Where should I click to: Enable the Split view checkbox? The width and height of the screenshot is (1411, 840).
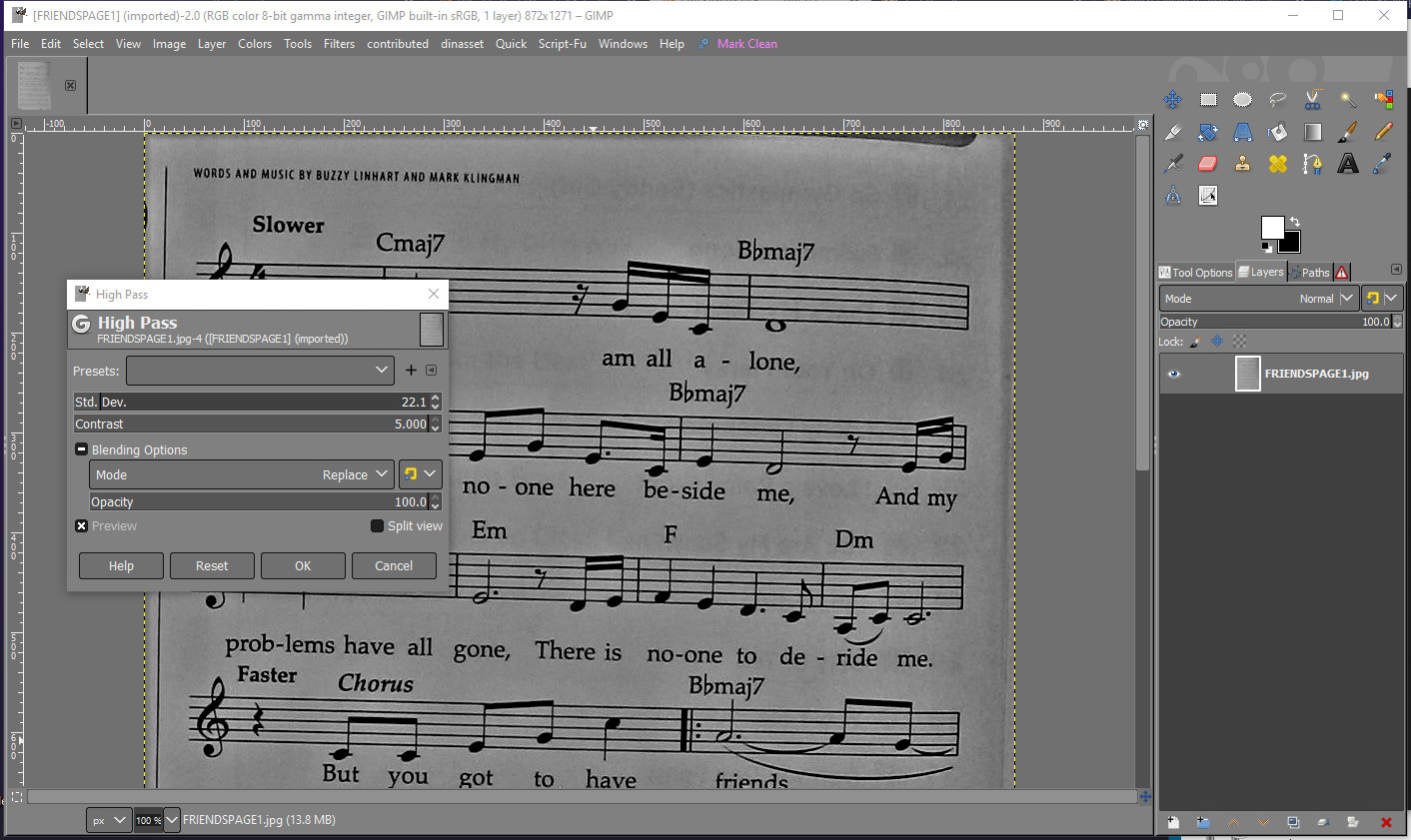pos(377,526)
